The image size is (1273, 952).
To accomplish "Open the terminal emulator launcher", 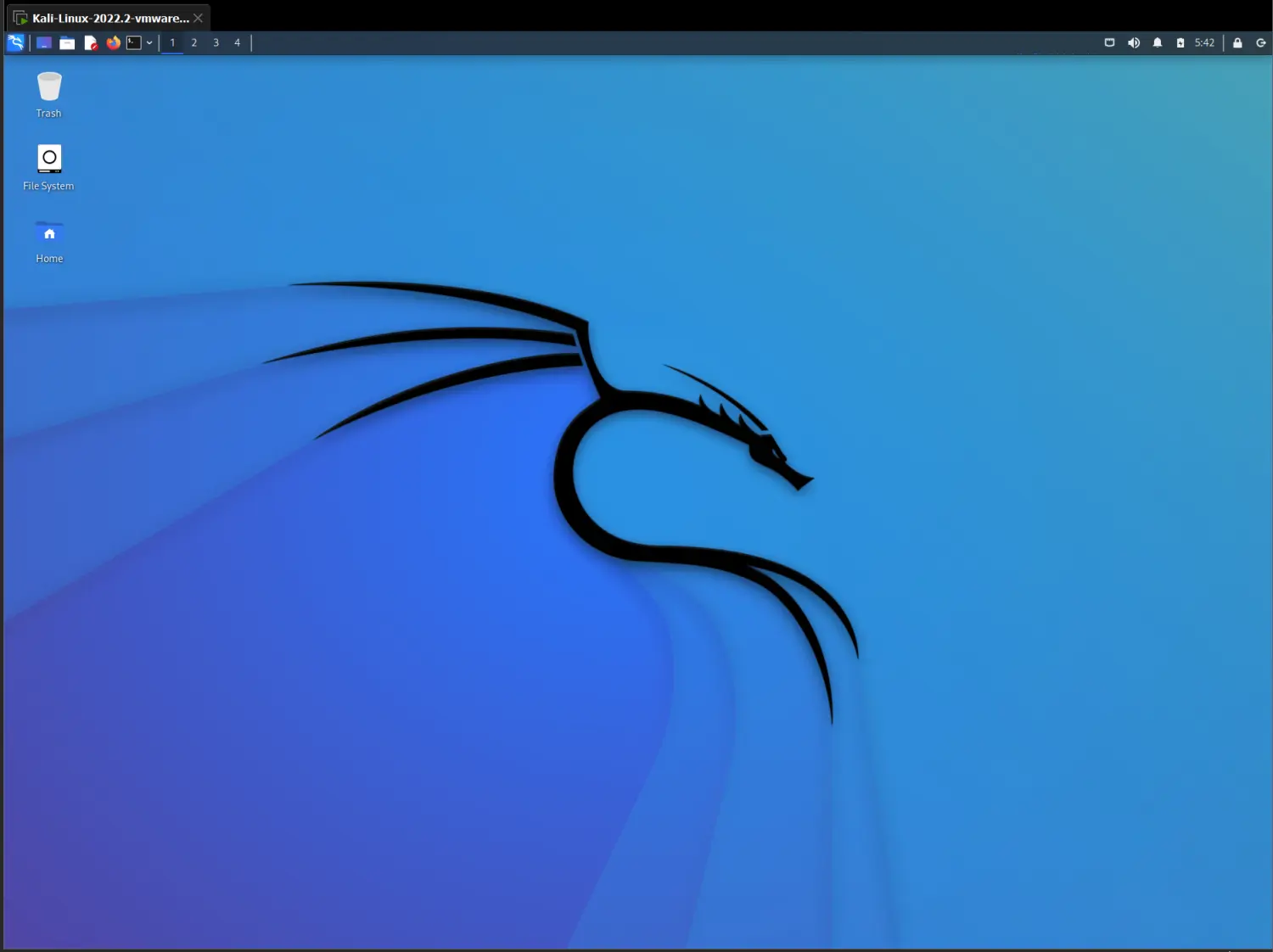I will 134,42.
